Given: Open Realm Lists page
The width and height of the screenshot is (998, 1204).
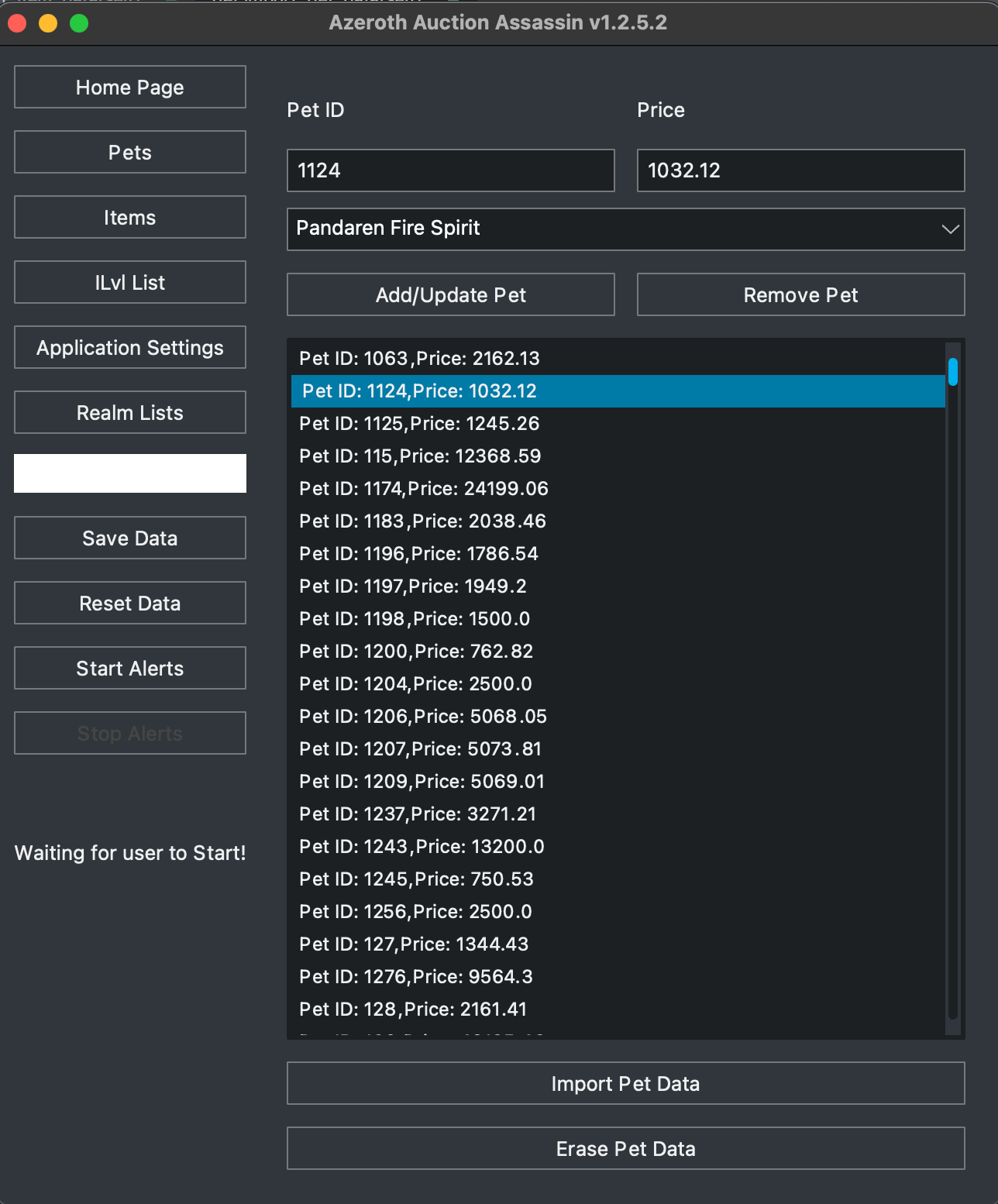Looking at the screenshot, I should [x=130, y=412].
